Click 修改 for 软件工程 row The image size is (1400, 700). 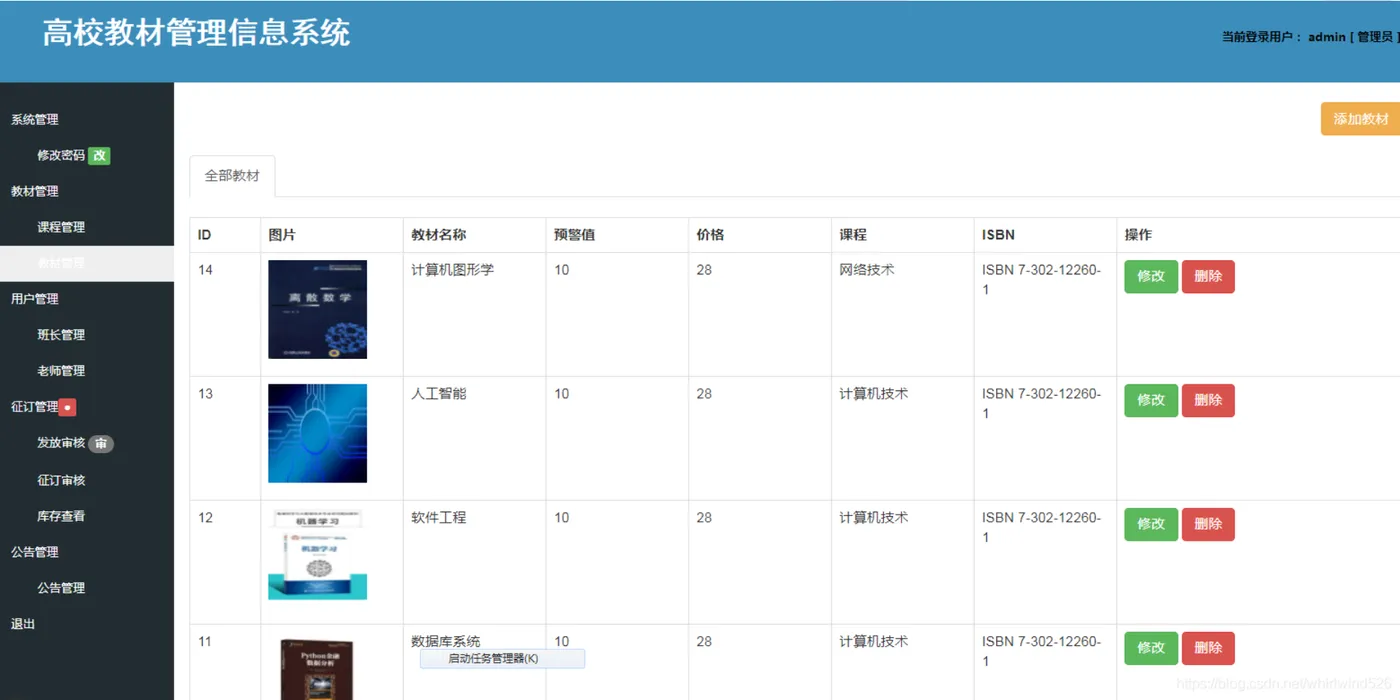pos(1151,525)
